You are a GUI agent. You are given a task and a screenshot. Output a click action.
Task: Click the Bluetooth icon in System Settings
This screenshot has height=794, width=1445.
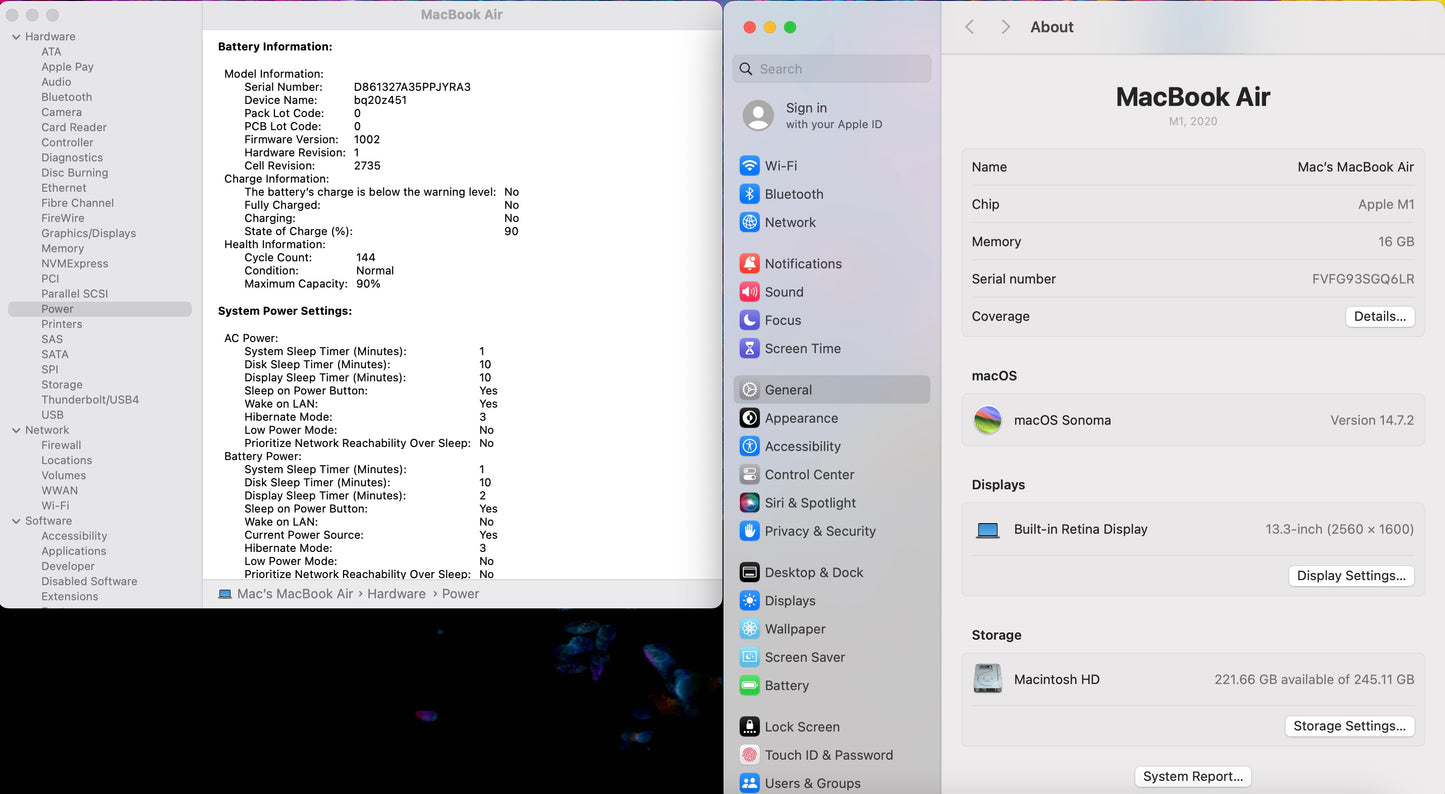pos(749,194)
